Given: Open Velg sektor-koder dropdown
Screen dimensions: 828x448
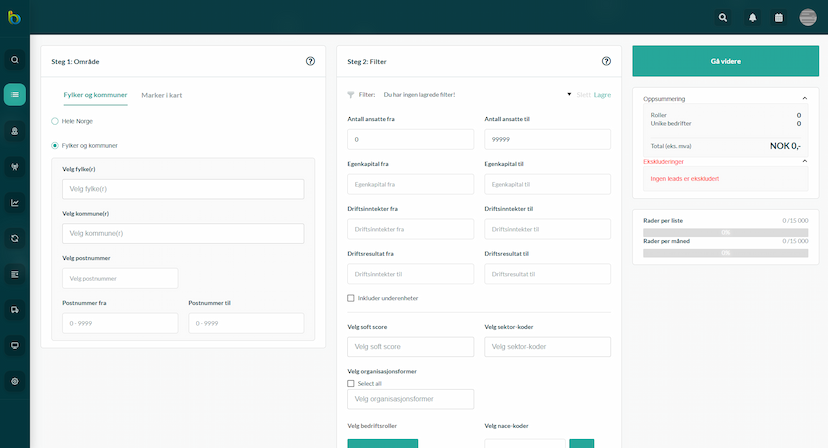Looking at the screenshot, I should (x=548, y=347).
